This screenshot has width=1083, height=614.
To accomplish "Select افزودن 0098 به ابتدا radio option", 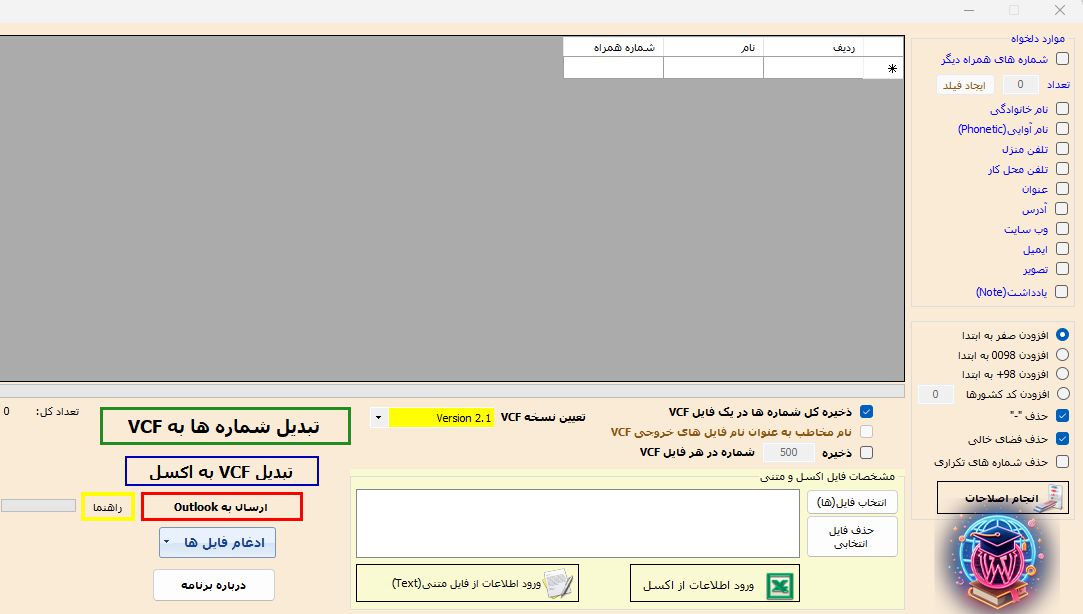I will point(1062,354).
